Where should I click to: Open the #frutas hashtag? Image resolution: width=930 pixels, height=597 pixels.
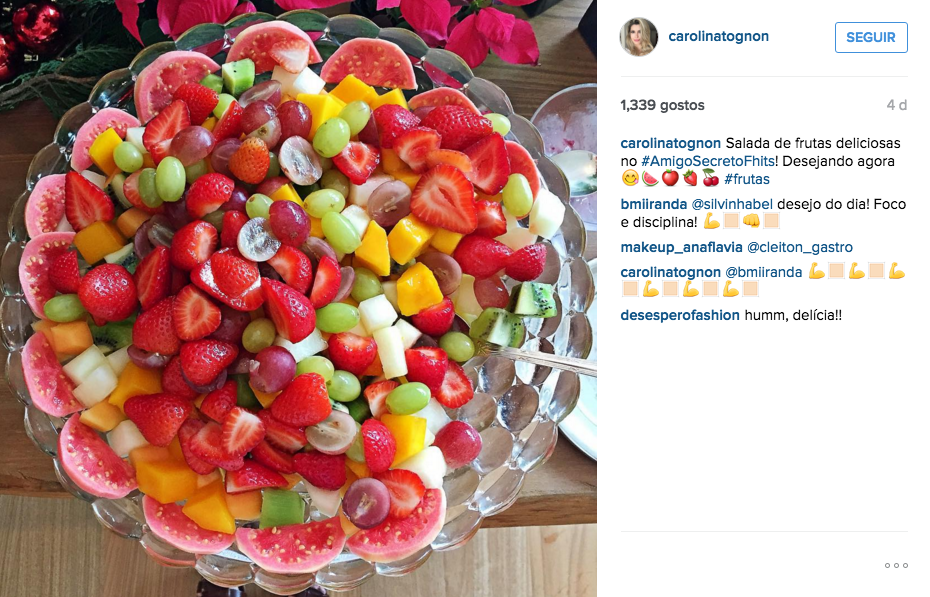tap(747, 179)
